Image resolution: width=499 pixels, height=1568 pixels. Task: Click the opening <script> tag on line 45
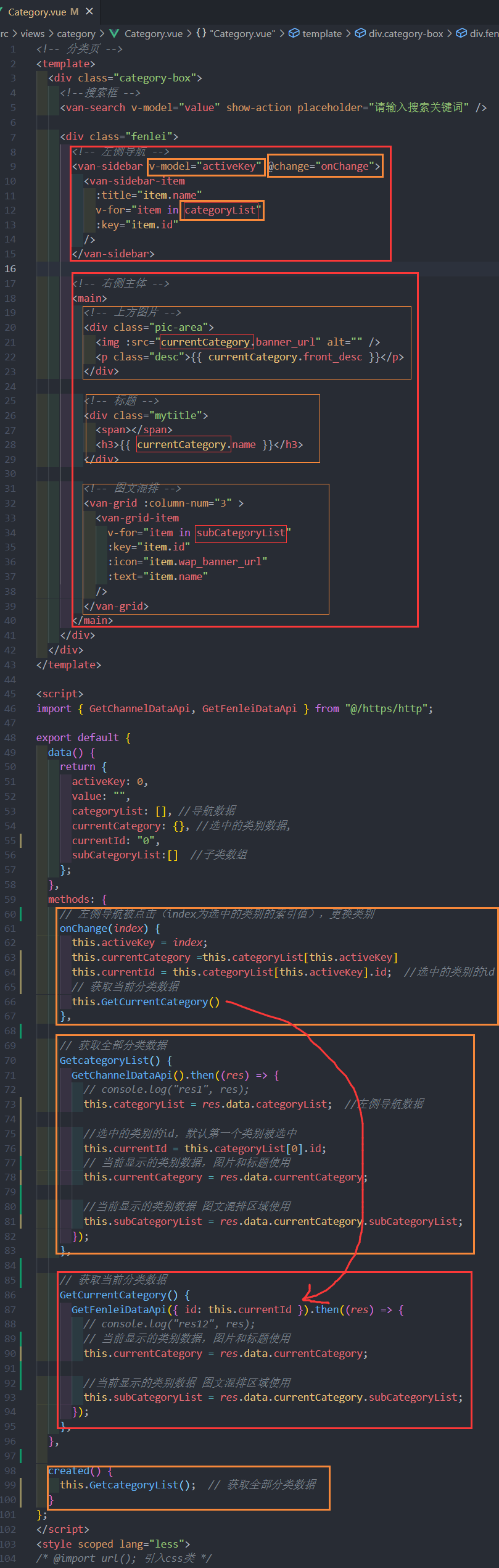(x=60, y=694)
